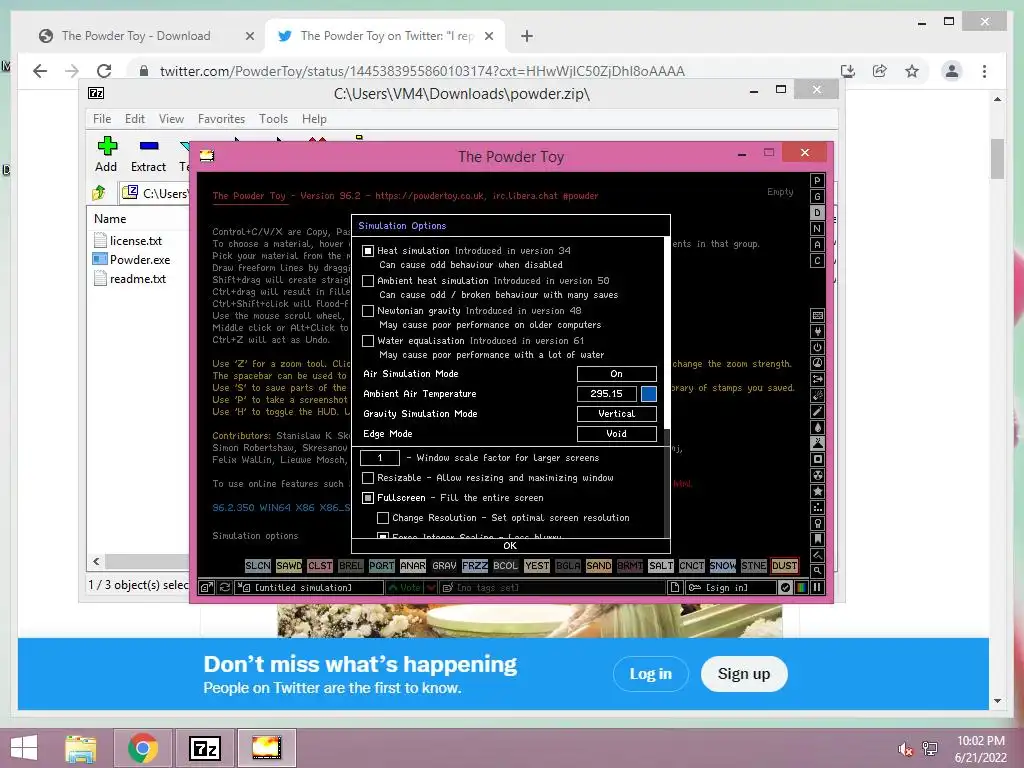Viewport: 1024px width, 768px height.
Task: Select the A quick option in Powder Toy
Action: click(x=817, y=245)
